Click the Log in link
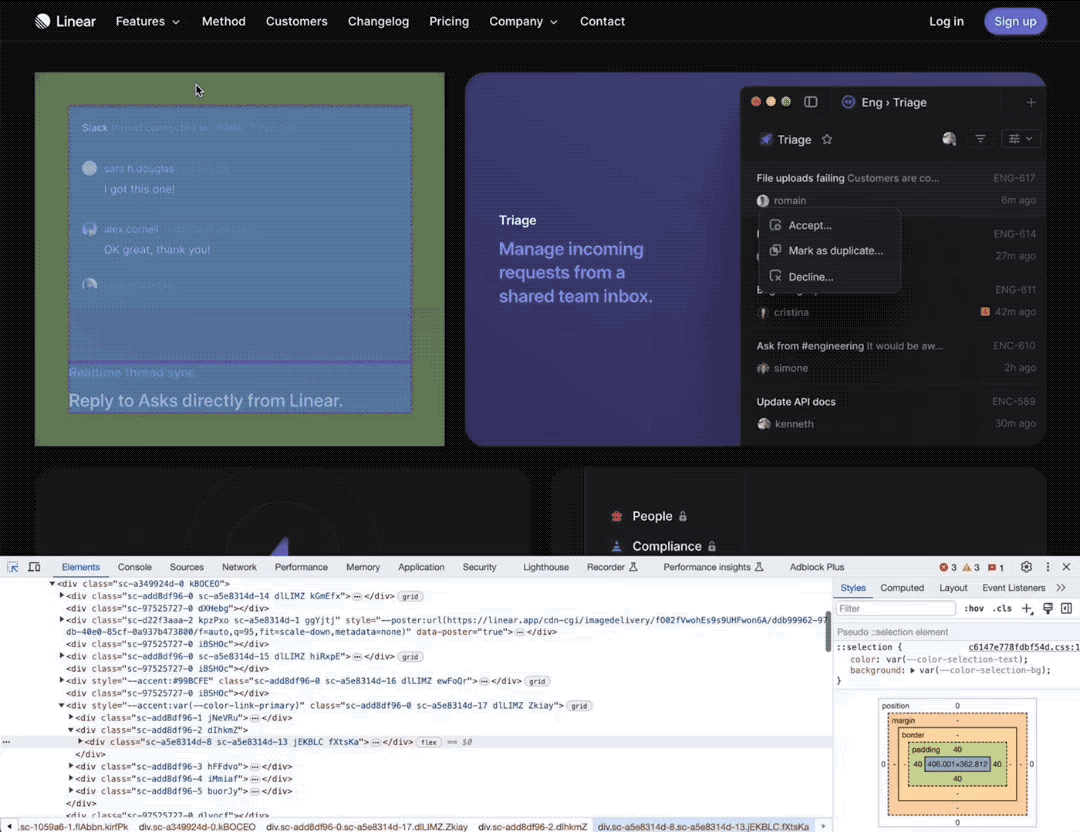Screen dimensions: 1080x832 (x=946, y=21)
